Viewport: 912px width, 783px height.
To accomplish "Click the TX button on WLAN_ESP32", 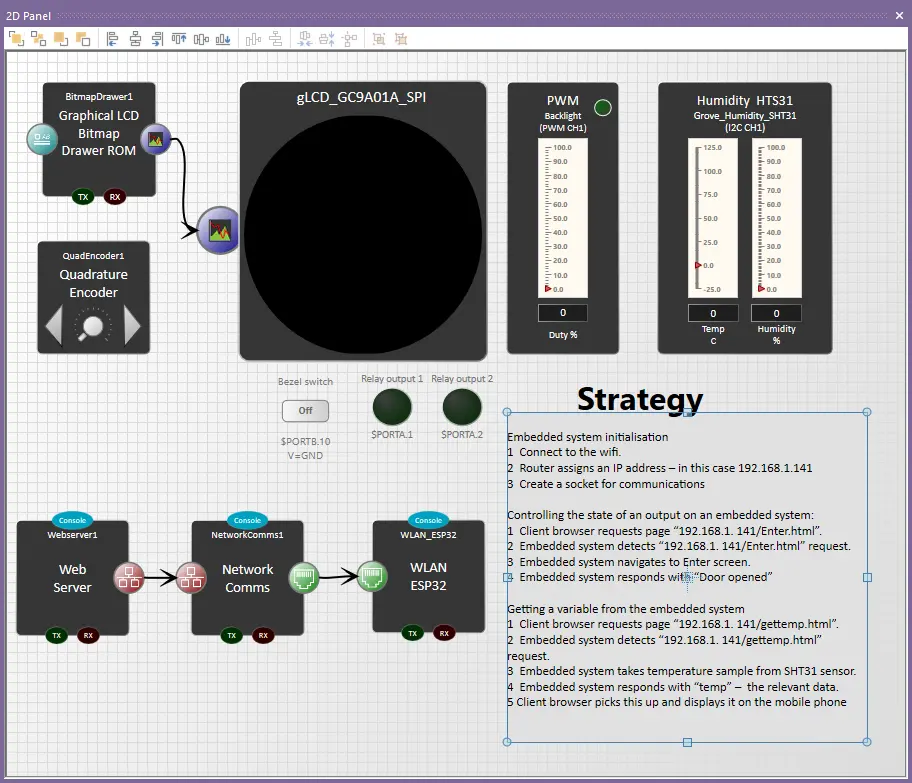I will point(412,632).
